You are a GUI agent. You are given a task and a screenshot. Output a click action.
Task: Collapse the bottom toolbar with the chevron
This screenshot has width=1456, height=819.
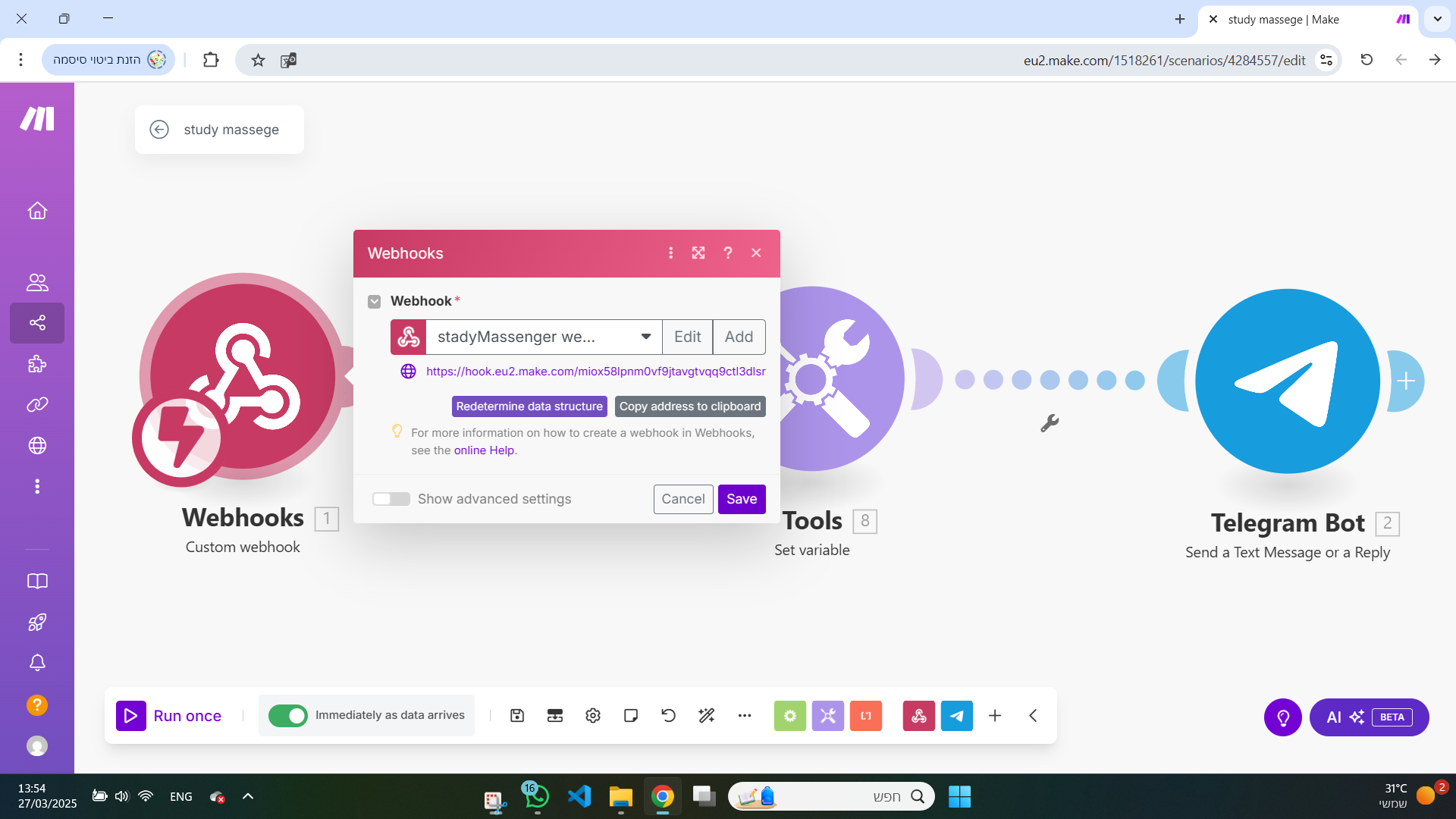pos(1033,715)
